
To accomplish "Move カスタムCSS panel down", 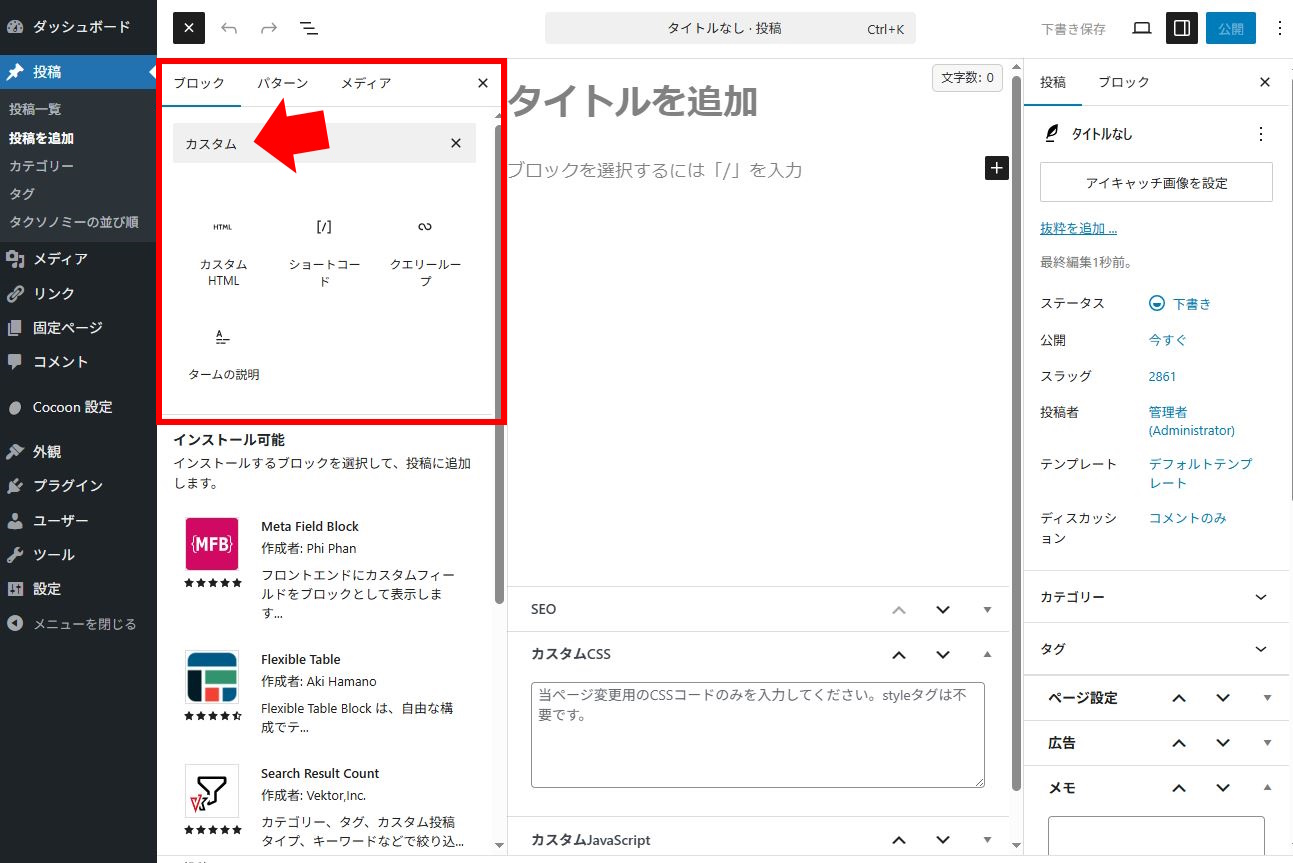I will [x=943, y=655].
